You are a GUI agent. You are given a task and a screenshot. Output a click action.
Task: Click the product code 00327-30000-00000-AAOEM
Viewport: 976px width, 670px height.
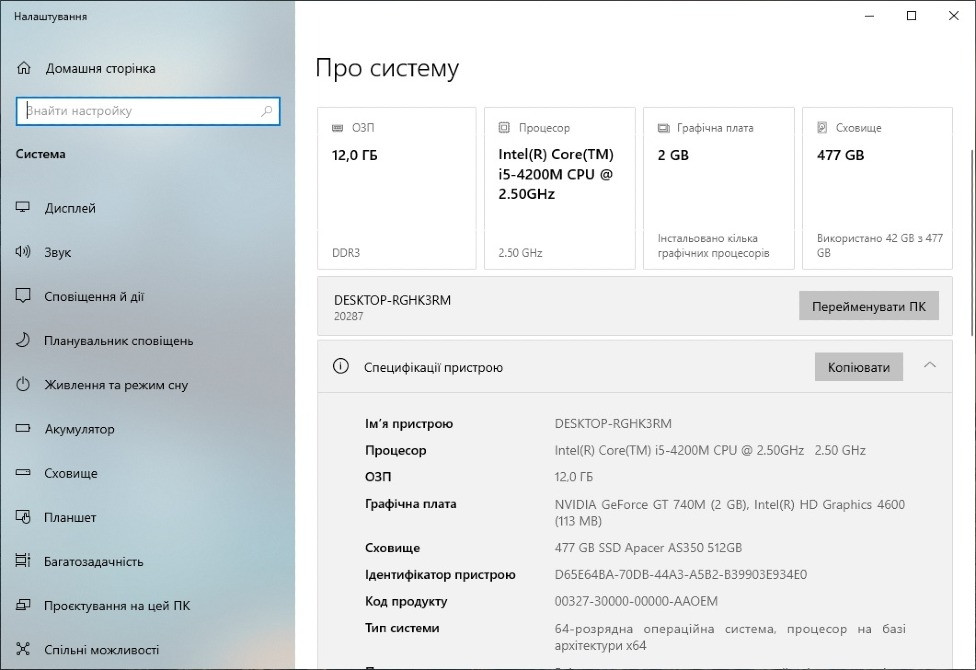636,602
